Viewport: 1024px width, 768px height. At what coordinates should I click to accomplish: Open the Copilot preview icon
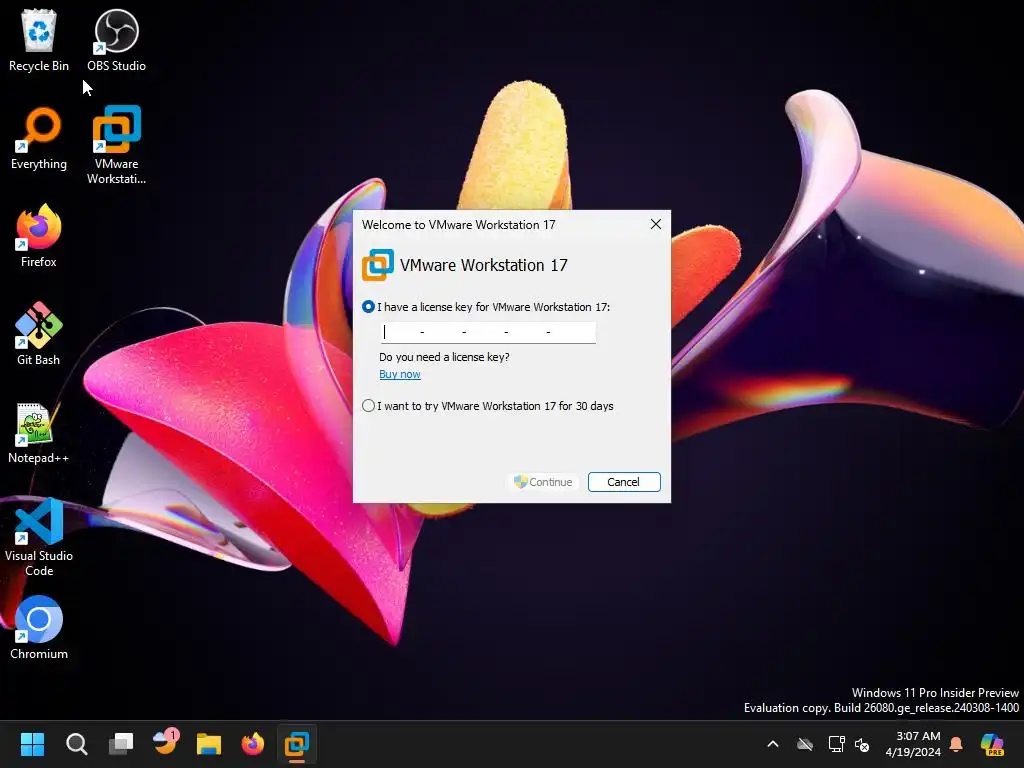[x=992, y=744]
